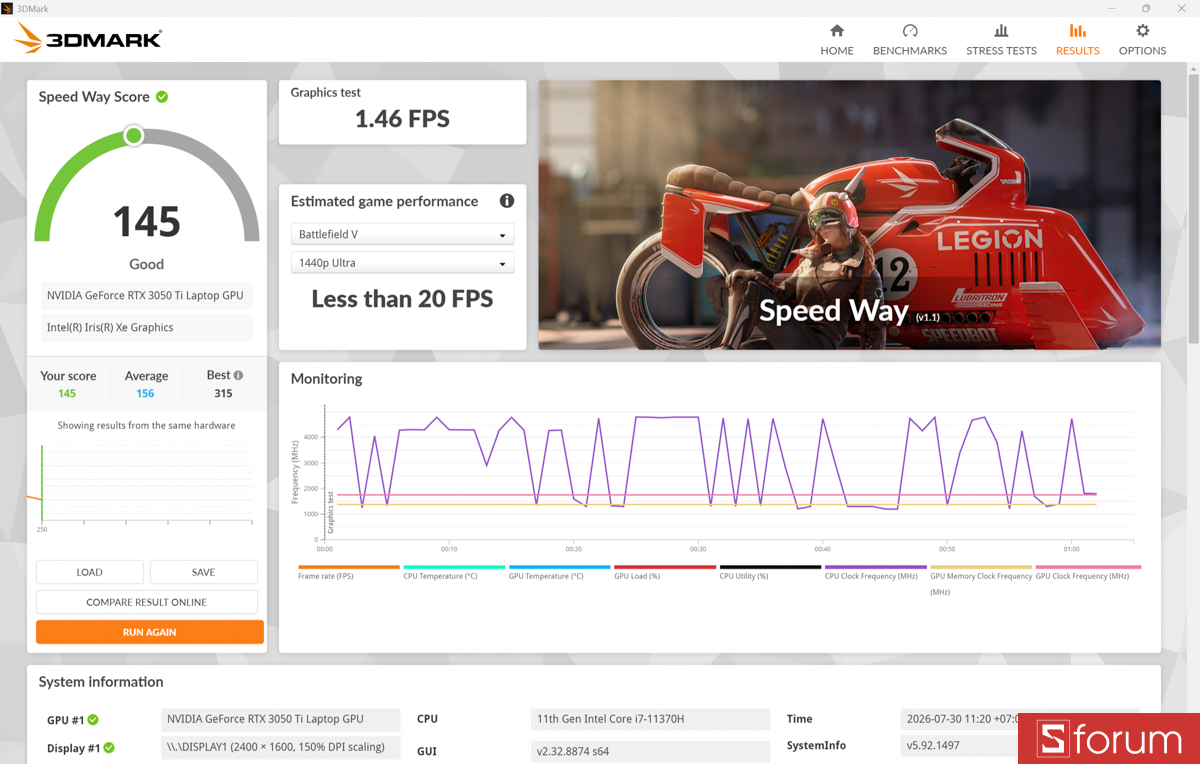Screen dimensions: 1200x764
Task: Open estimated game performance info icon
Action: 507,201
